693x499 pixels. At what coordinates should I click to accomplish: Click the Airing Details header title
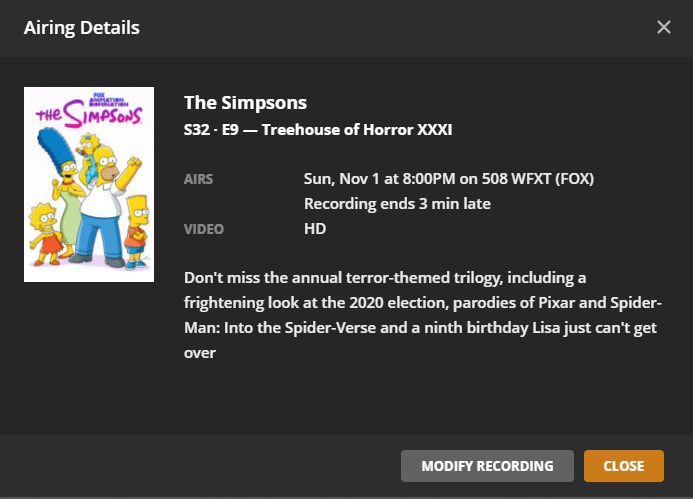click(x=82, y=27)
